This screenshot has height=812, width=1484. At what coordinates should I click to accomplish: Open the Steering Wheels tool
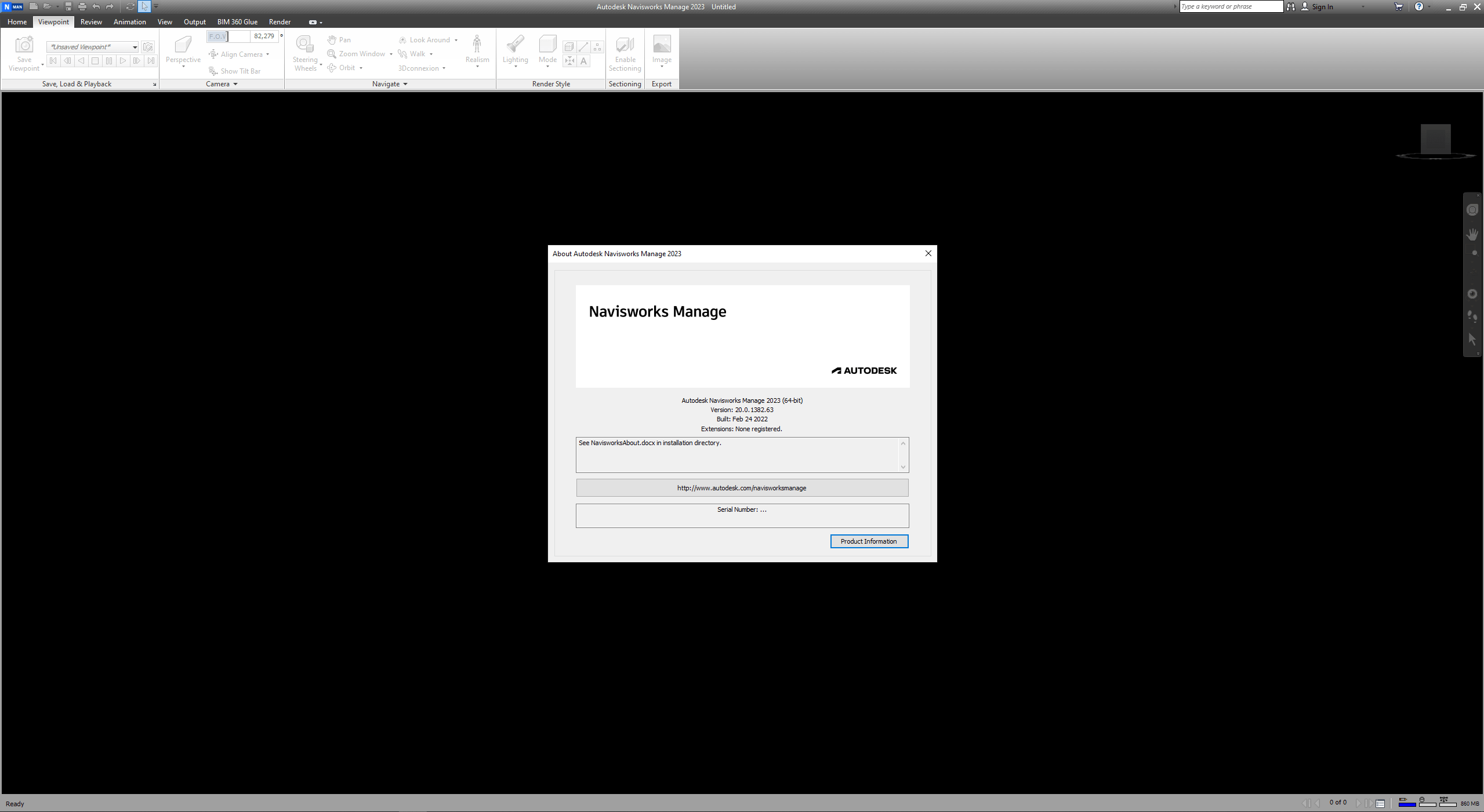(305, 53)
